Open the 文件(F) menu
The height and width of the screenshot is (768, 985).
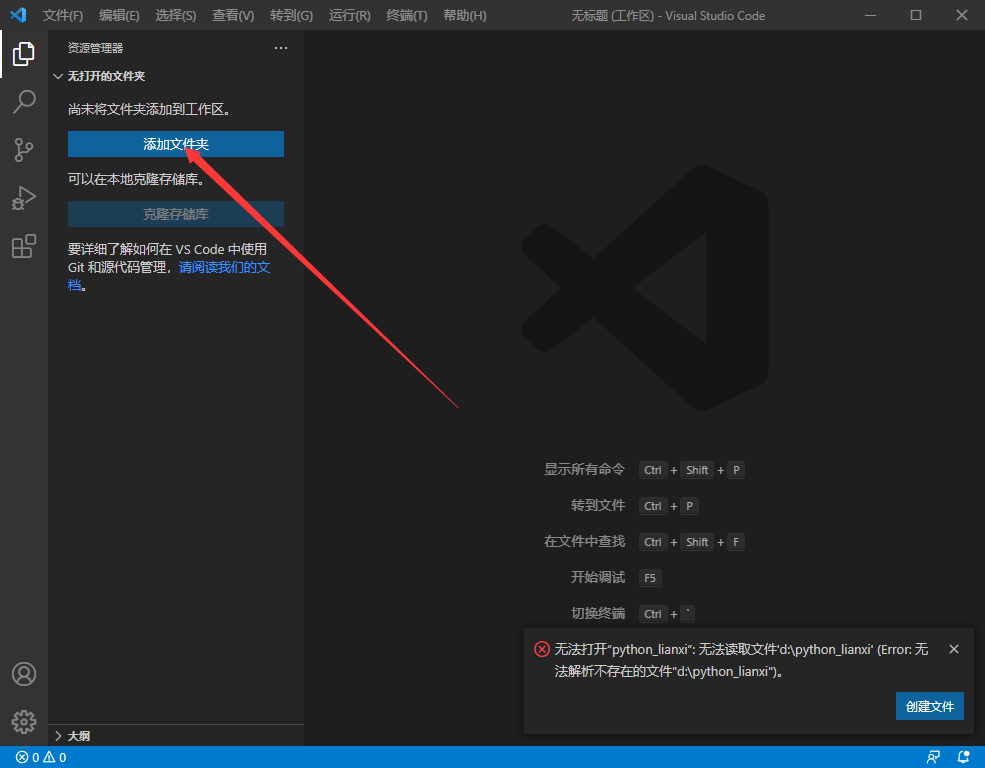[63, 15]
